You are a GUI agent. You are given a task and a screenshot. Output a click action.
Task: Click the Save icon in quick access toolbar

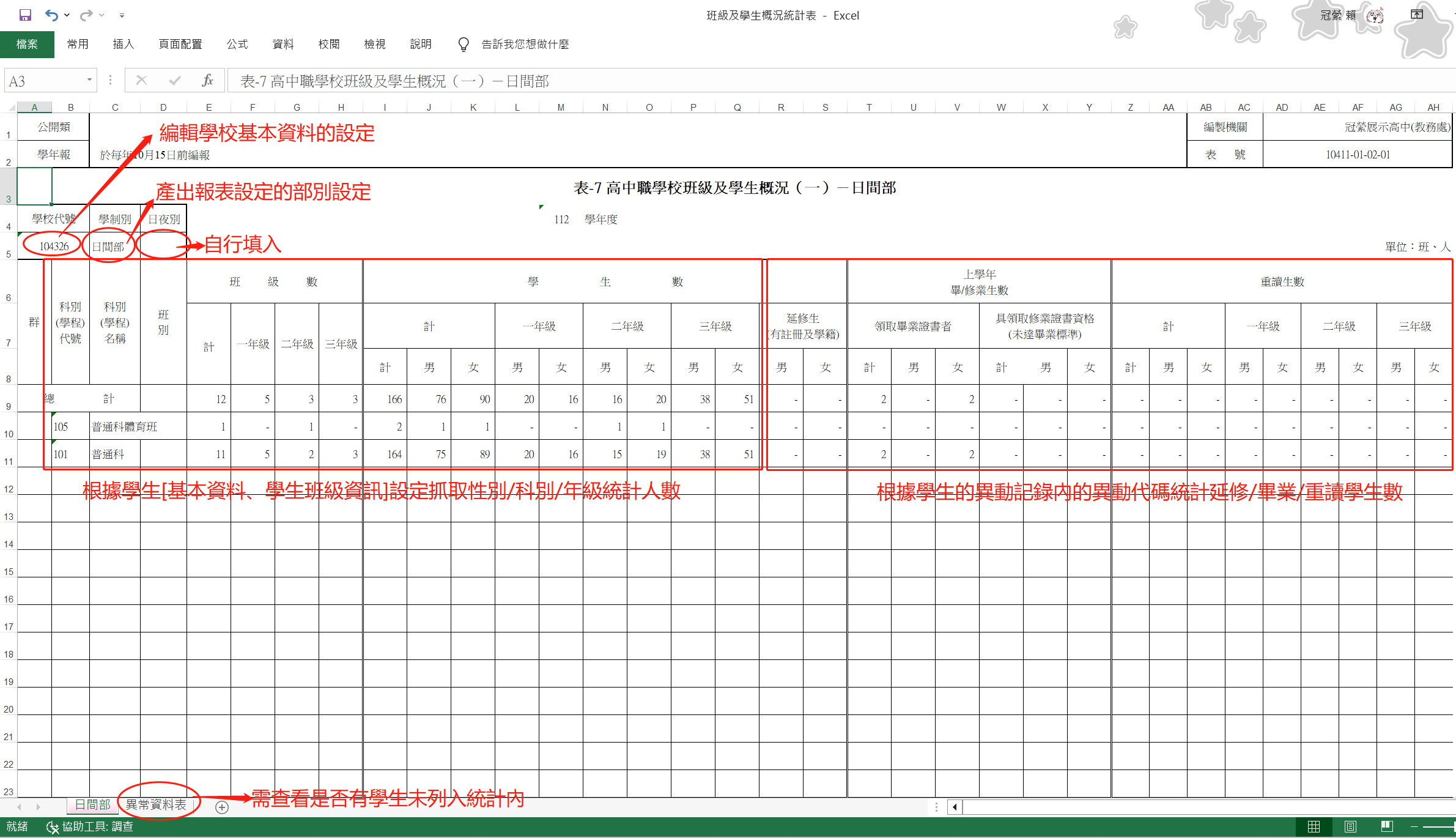pos(25,15)
